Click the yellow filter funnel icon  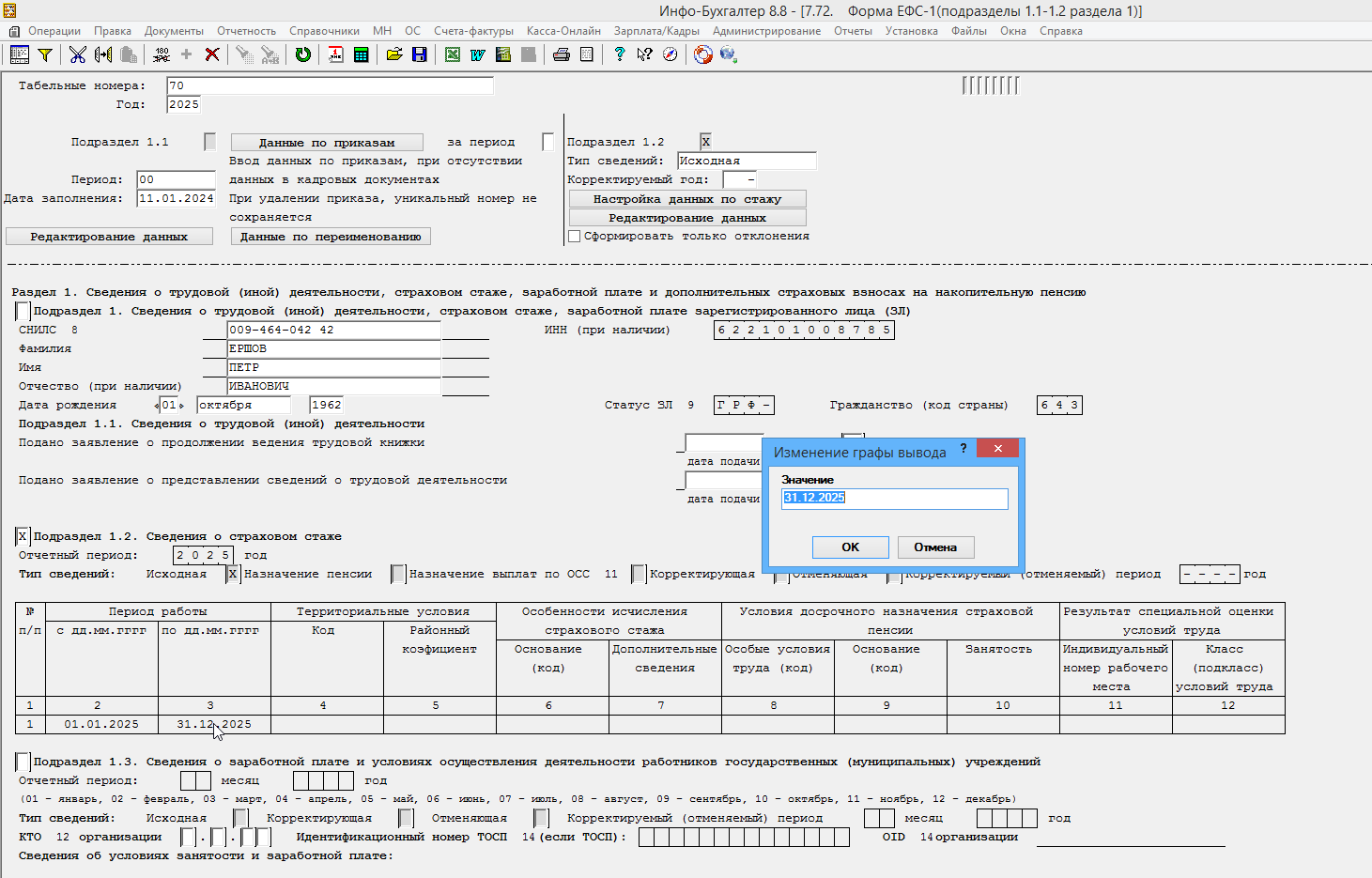click(44, 54)
